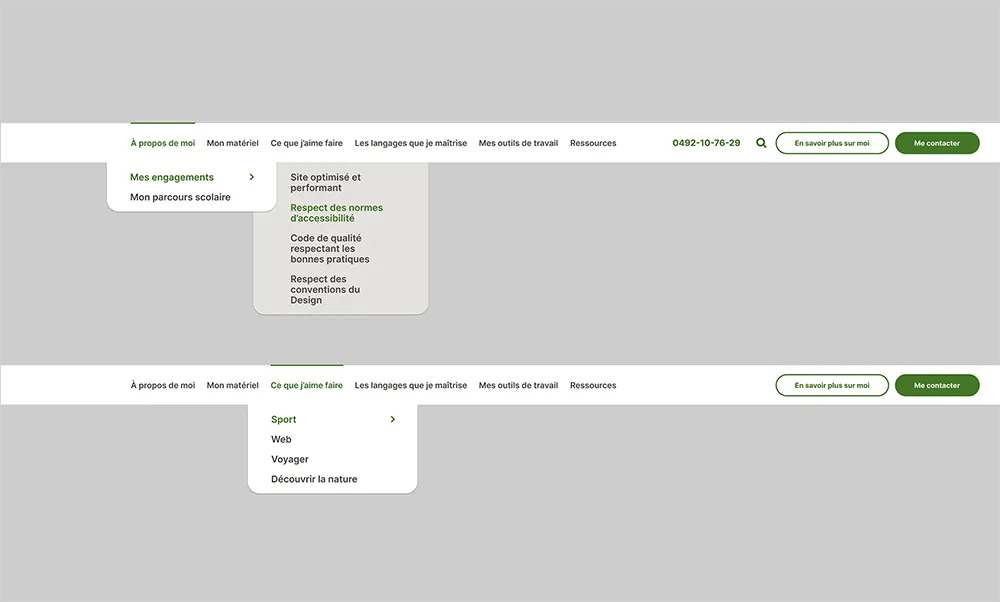1000x602 pixels.
Task: Open 'Les langages que je maîtrise' in top navbar
Action: tap(411, 143)
